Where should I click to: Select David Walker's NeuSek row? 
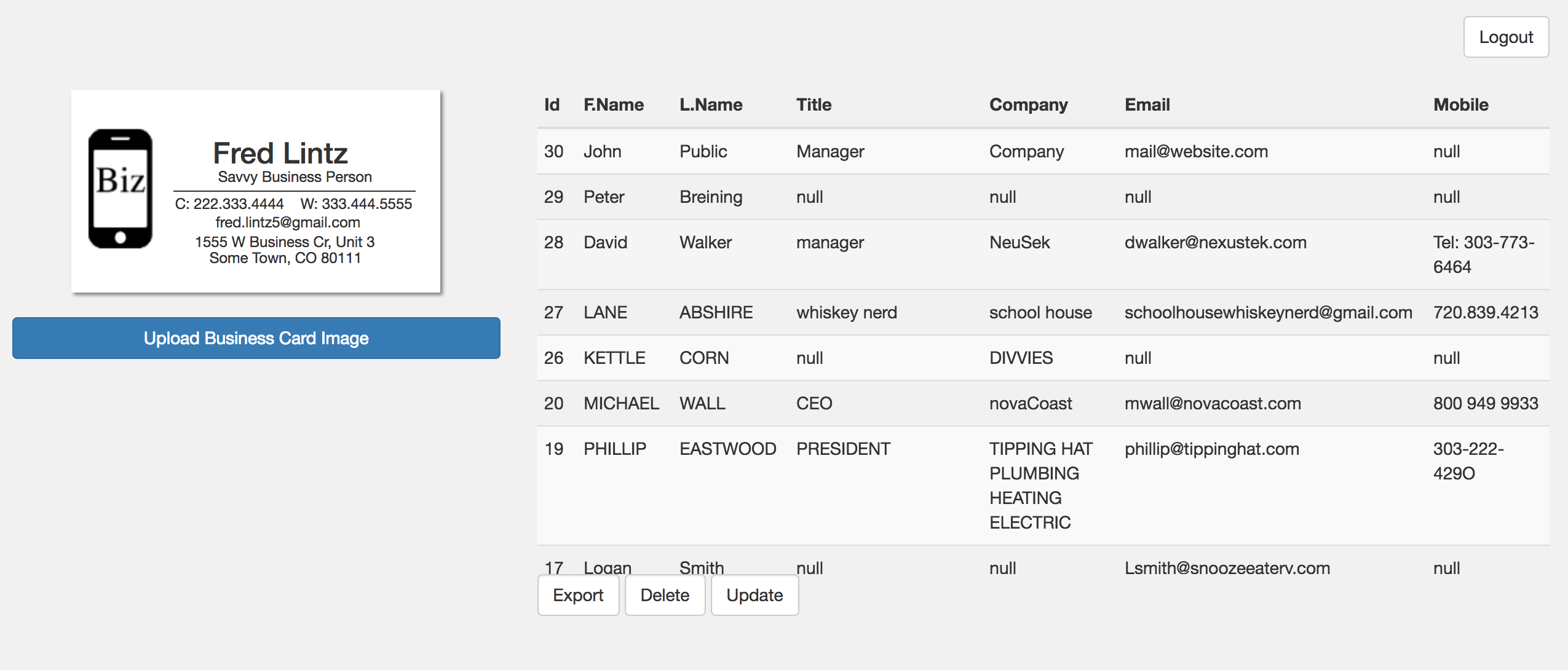click(1043, 254)
